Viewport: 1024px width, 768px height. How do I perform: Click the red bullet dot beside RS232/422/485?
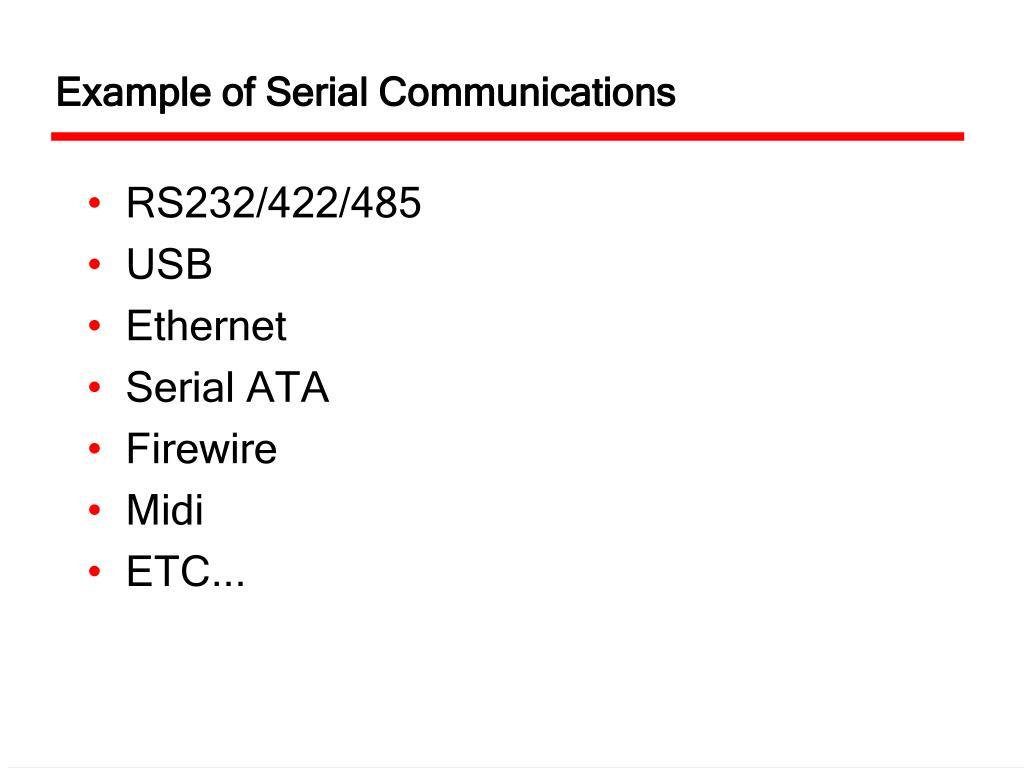click(x=95, y=203)
